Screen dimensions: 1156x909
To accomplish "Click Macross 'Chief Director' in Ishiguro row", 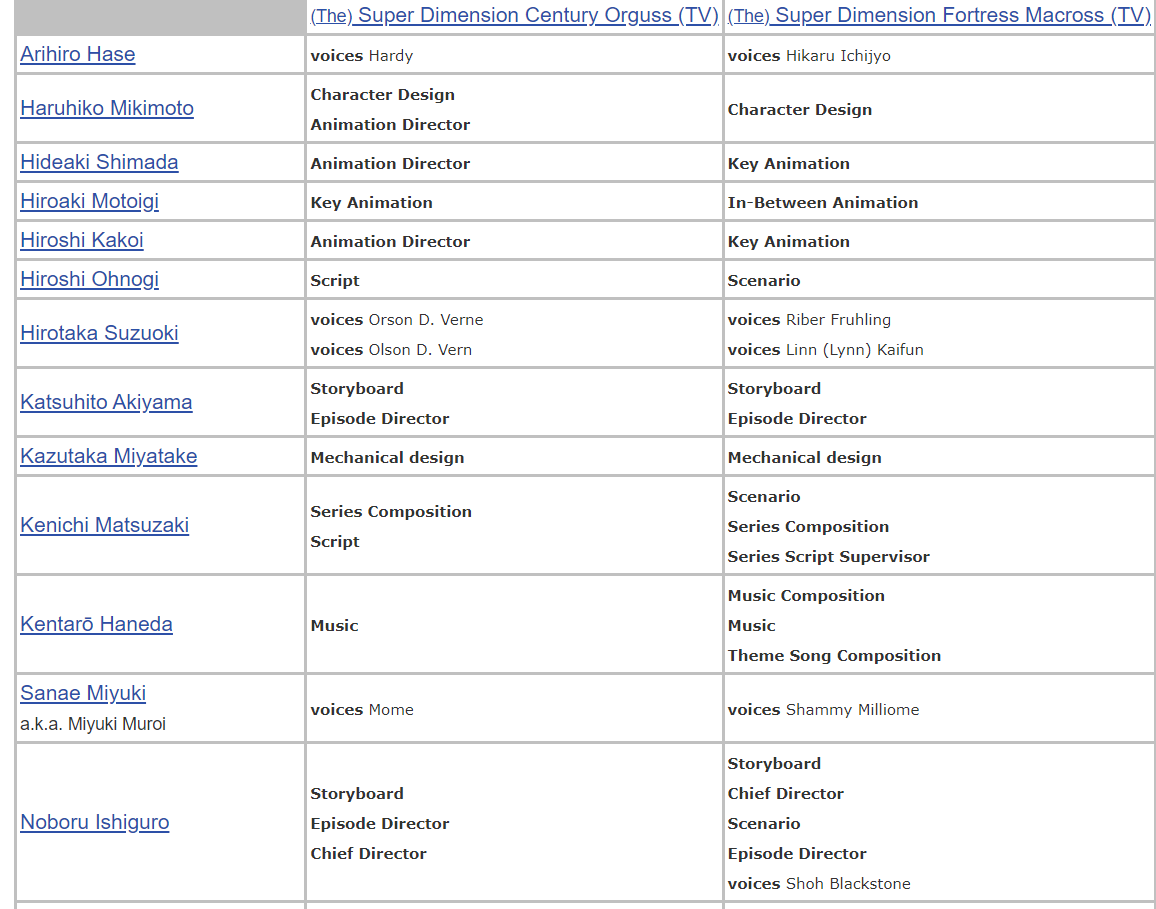I will [785, 794].
